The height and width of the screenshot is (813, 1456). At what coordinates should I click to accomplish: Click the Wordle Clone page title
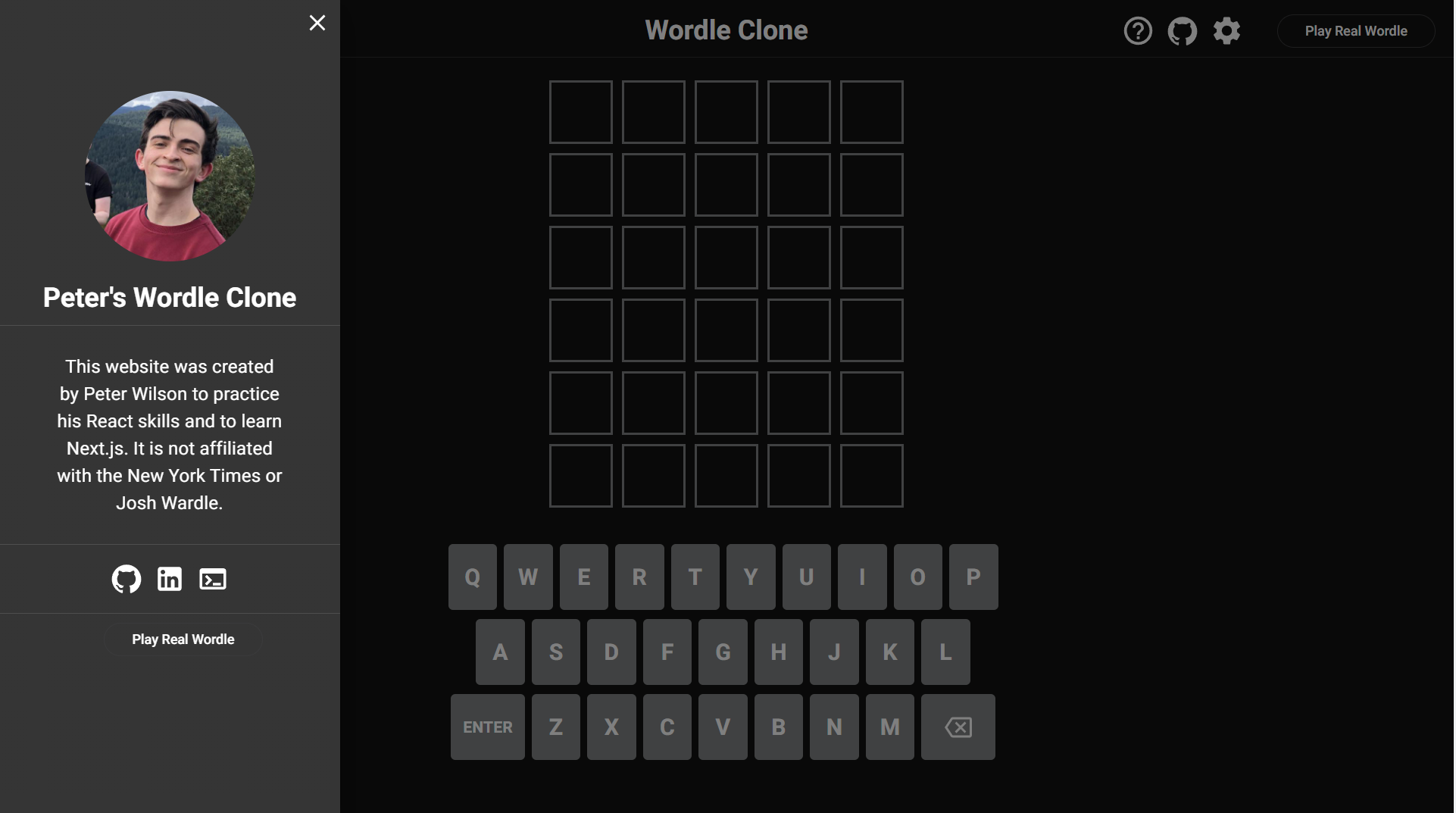point(726,30)
